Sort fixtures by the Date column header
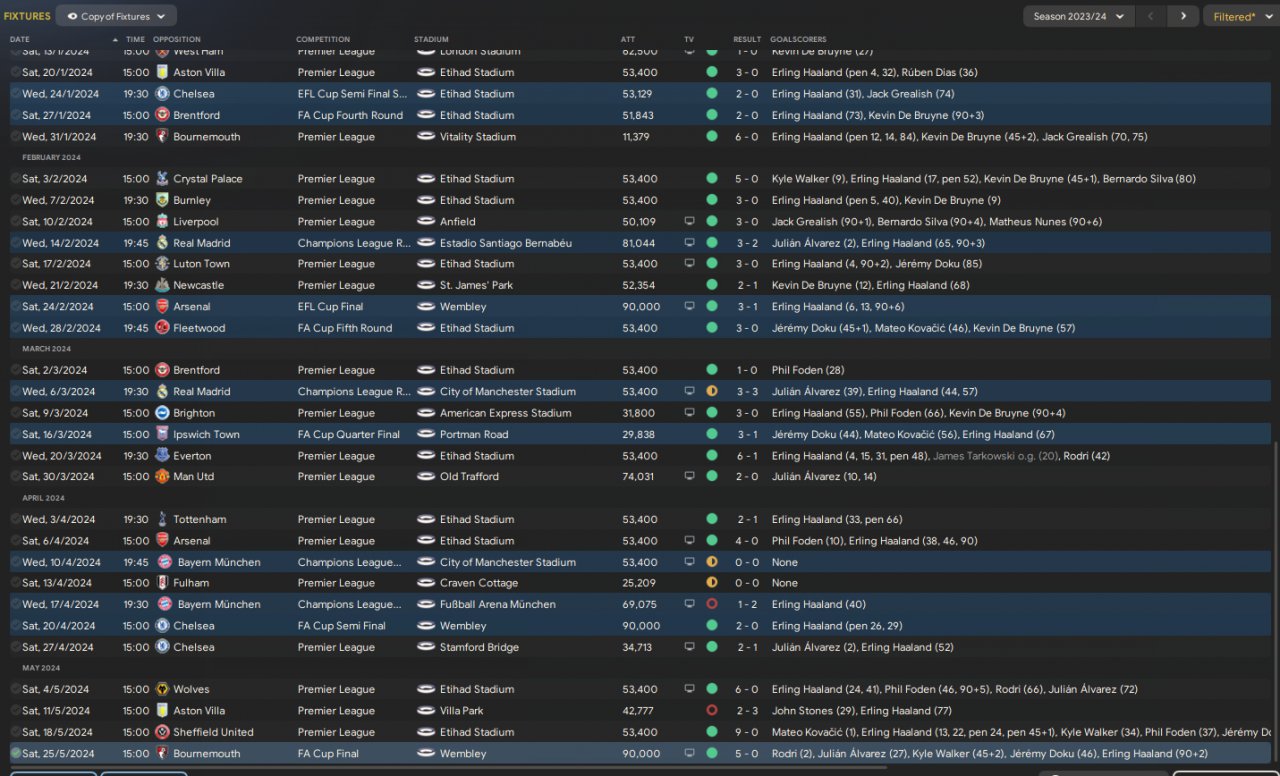The width and height of the screenshot is (1280, 776). (x=20, y=39)
